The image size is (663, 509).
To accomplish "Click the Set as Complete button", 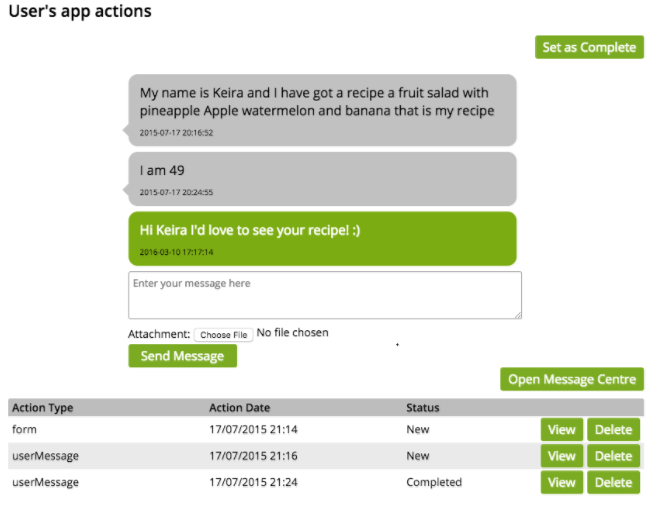I will pos(589,47).
